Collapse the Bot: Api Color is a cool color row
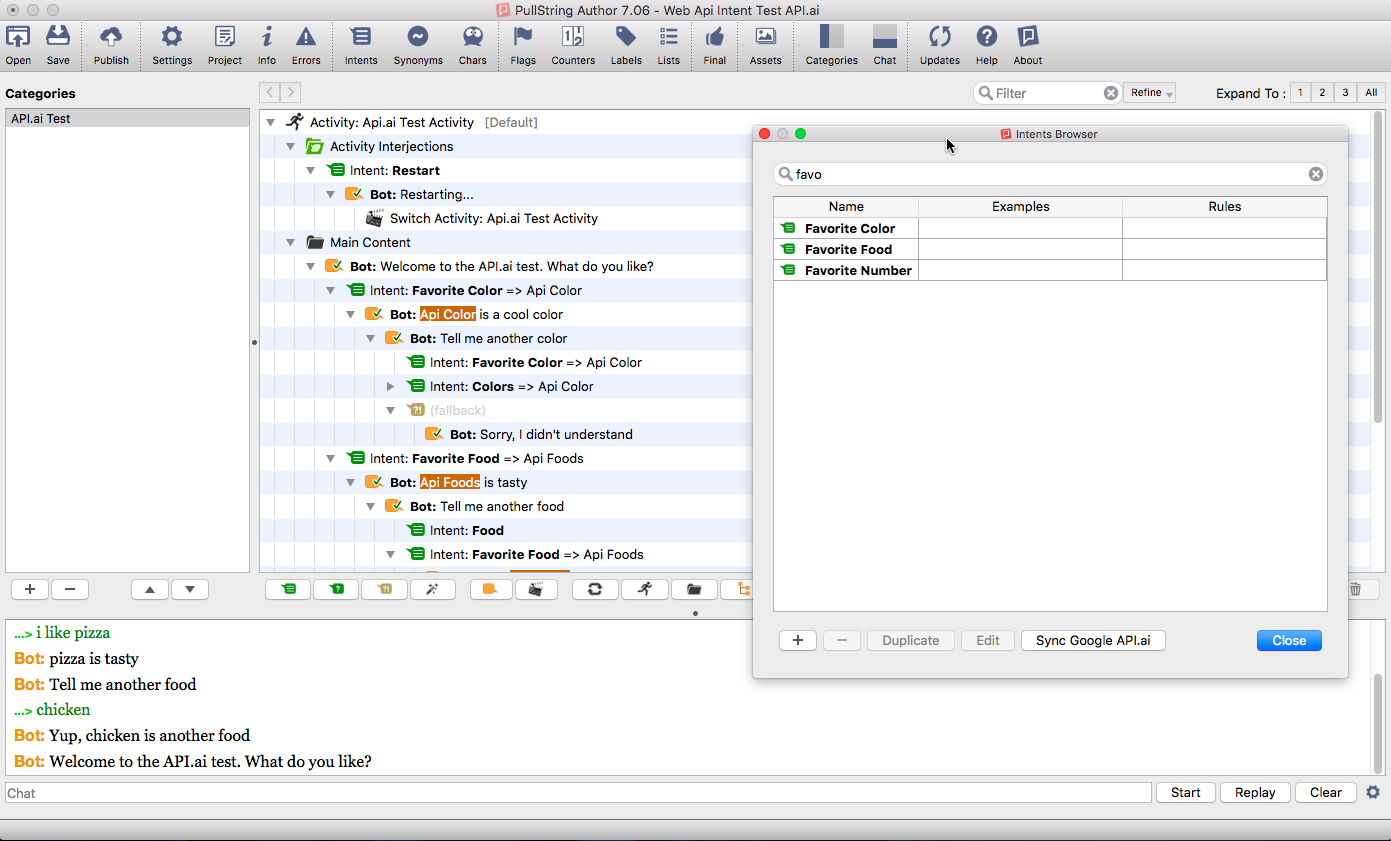The width and height of the screenshot is (1391, 841). [x=350, y=314]
